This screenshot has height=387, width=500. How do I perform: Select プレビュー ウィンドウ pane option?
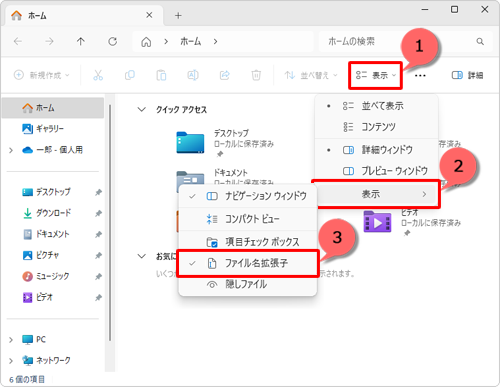coord(377,171)
